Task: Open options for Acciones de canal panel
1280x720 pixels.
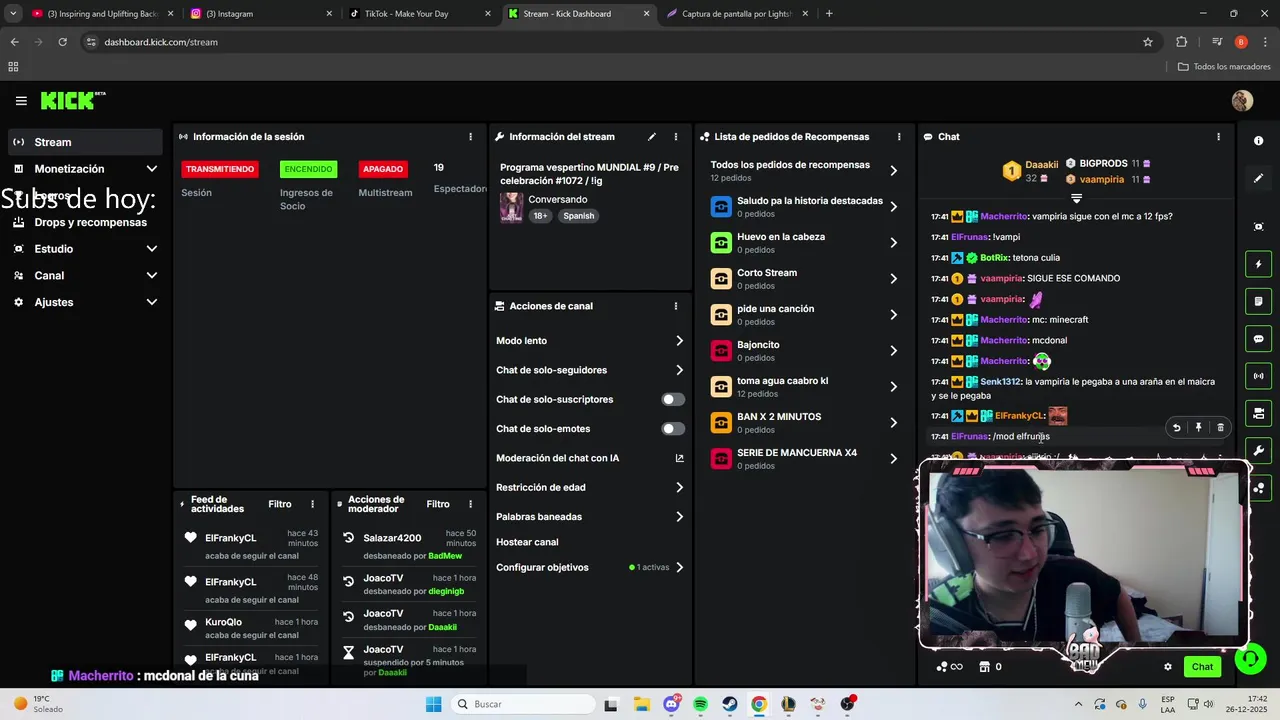Action: 676,306
